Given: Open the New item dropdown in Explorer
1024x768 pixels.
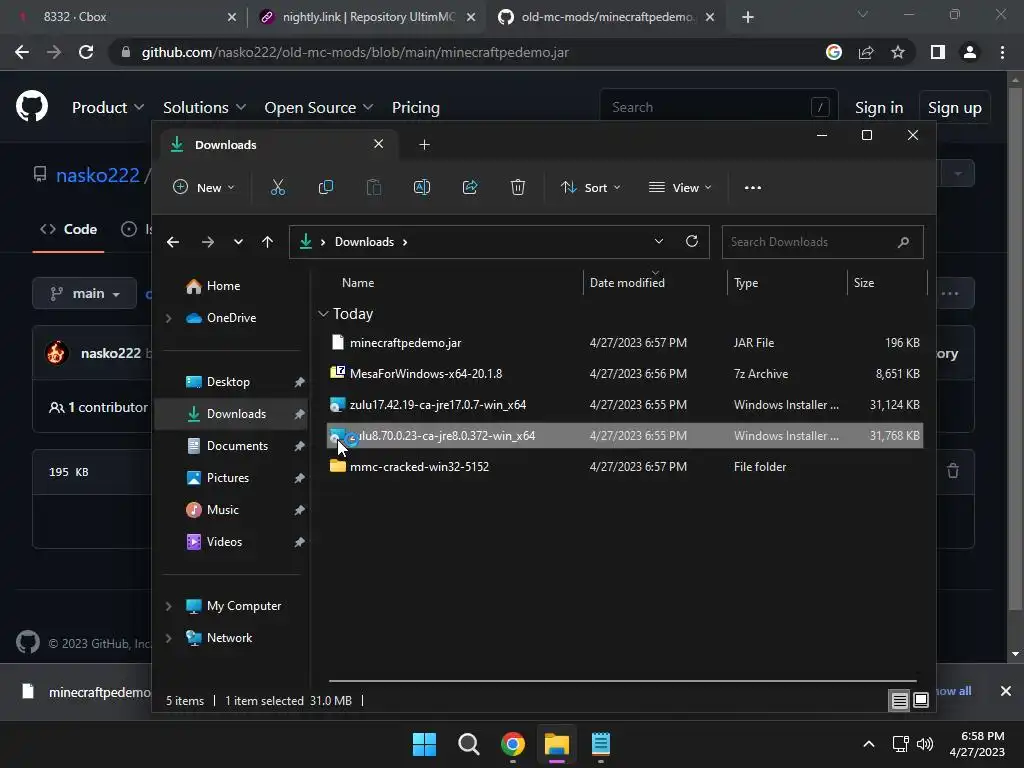Looking at the screenshot, I should coord(204,187).
